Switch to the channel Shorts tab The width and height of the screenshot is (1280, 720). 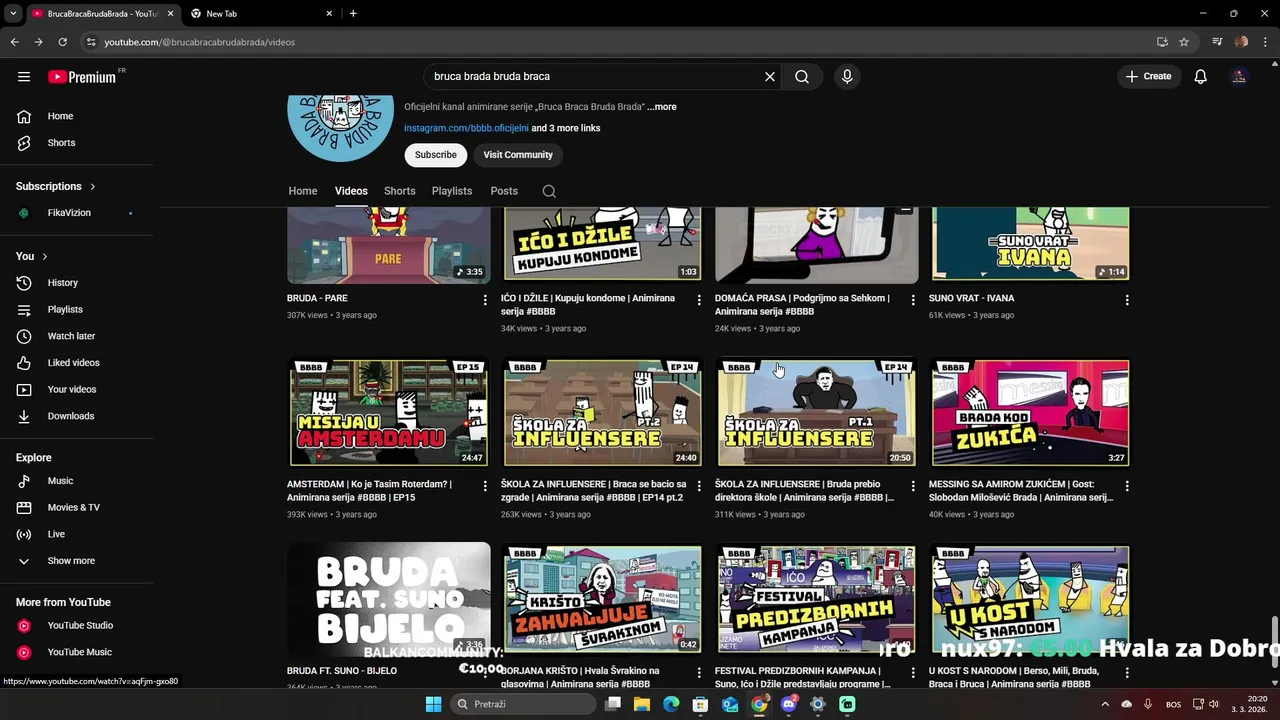tap(399, 191)
